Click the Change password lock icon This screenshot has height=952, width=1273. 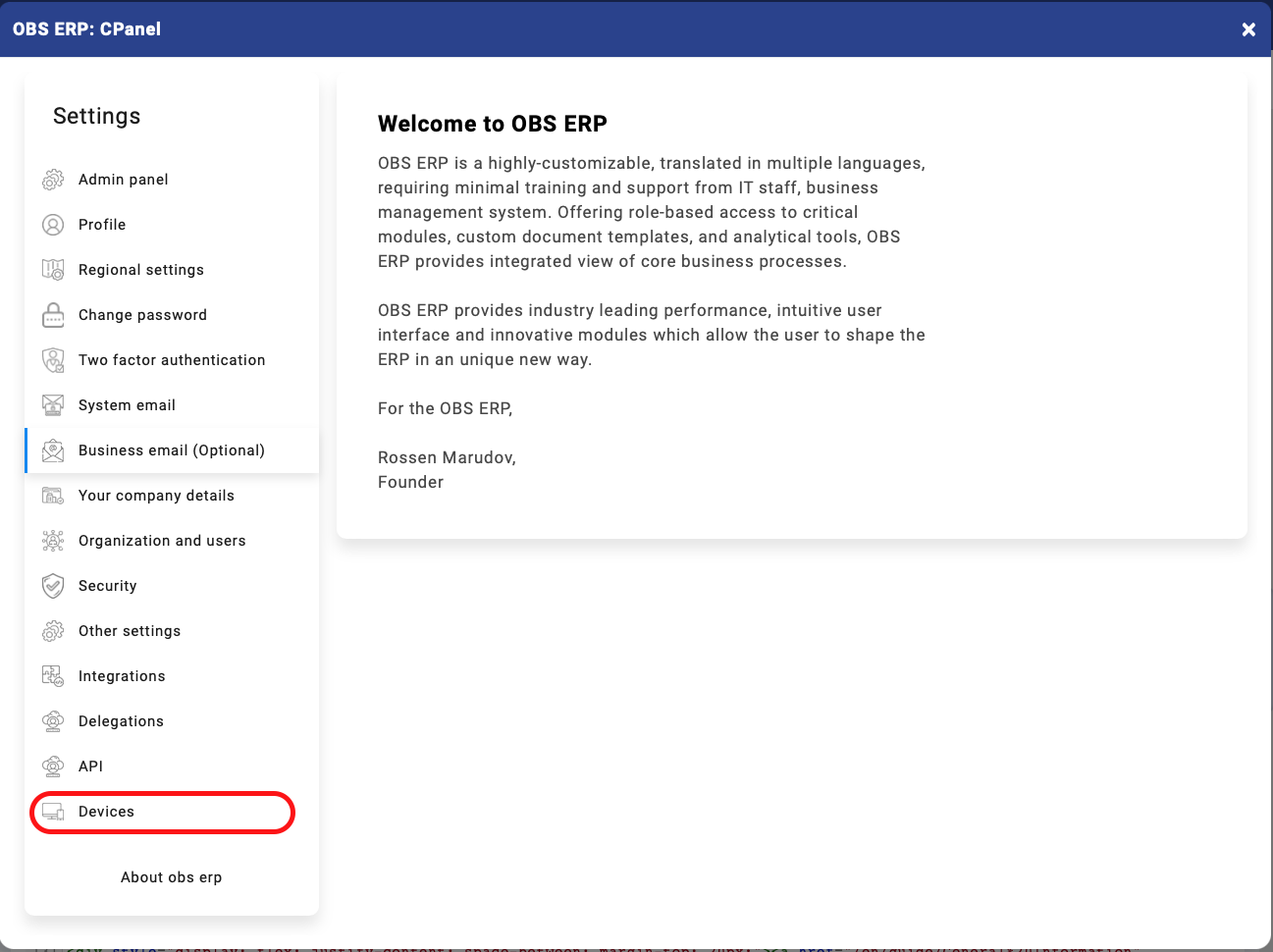53,315
